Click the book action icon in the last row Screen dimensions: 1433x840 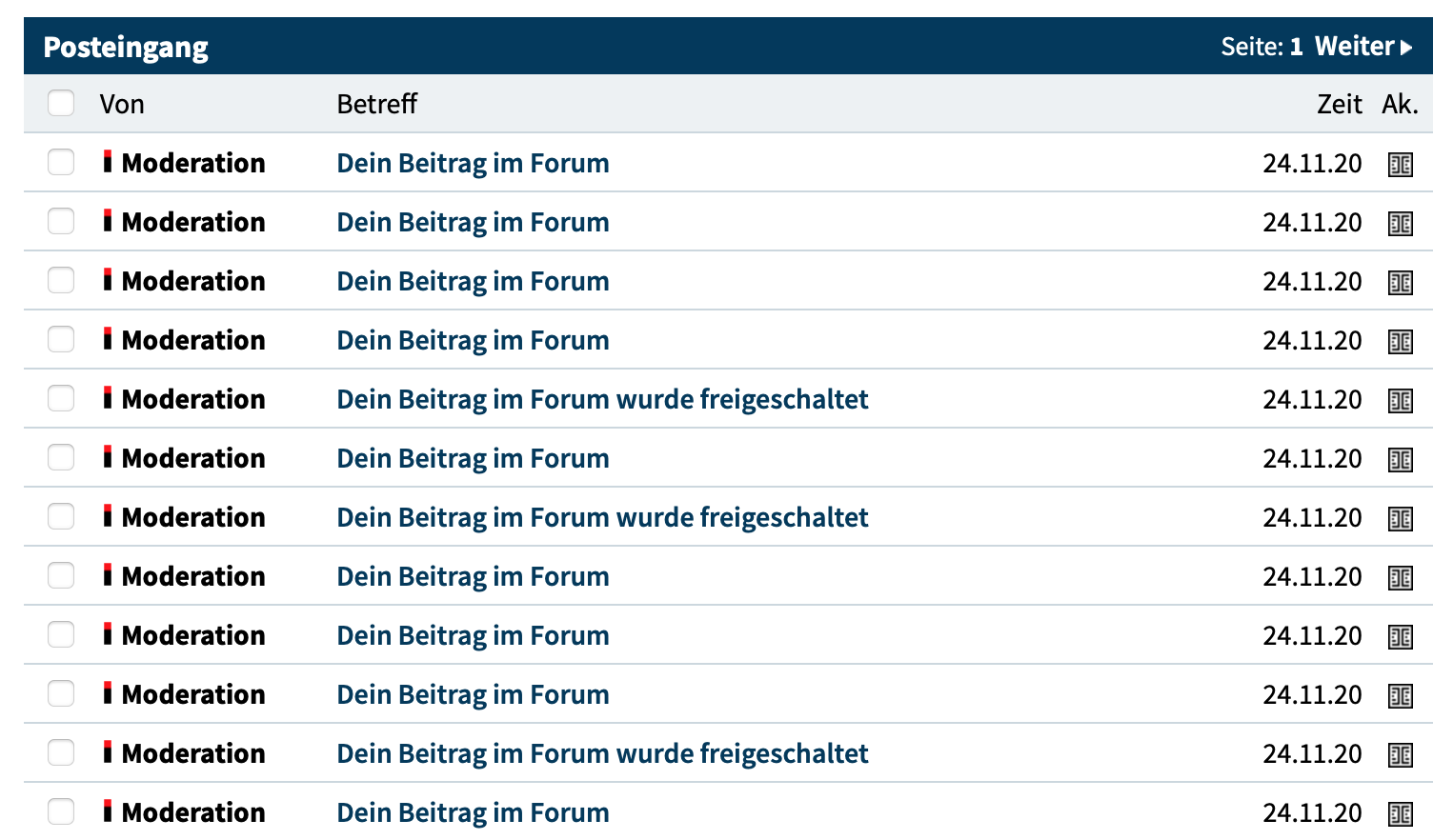pos(1400,812)
